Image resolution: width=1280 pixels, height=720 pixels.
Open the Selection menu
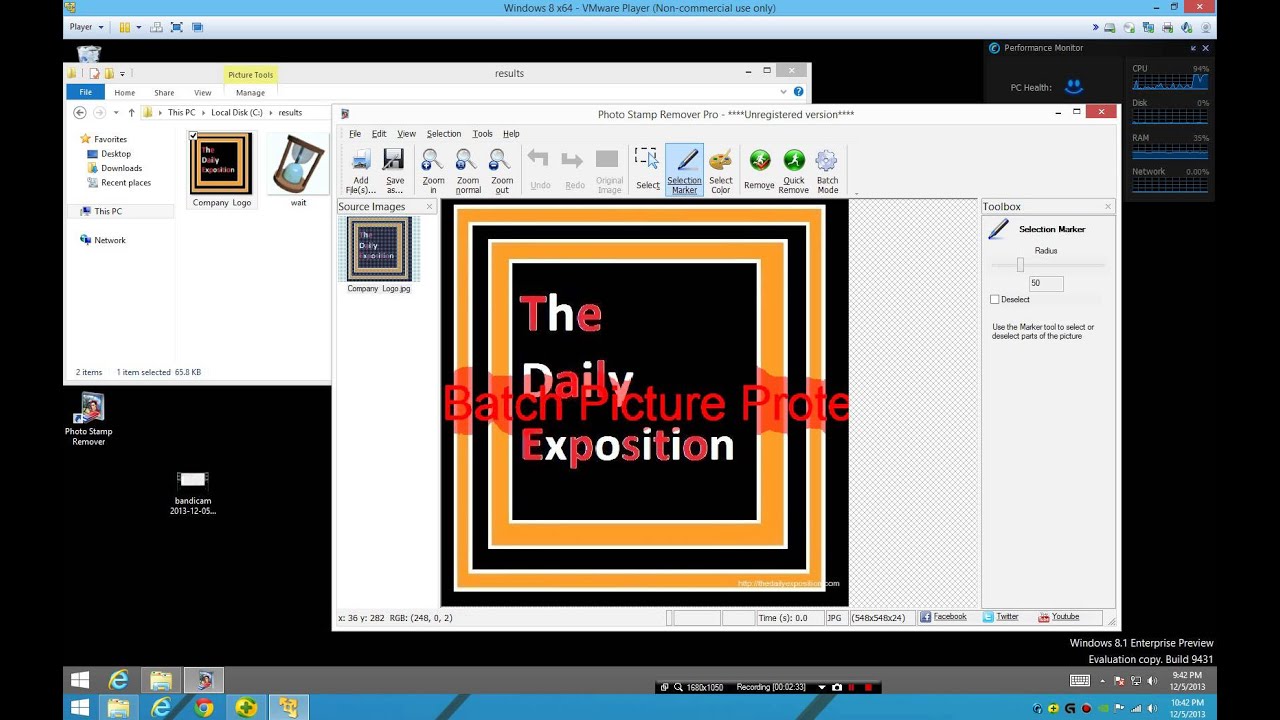[444, 134]
